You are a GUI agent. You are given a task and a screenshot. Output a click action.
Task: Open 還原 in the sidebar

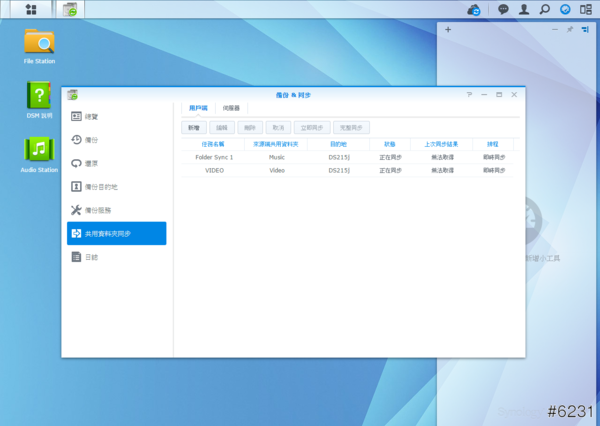(91, 163)
